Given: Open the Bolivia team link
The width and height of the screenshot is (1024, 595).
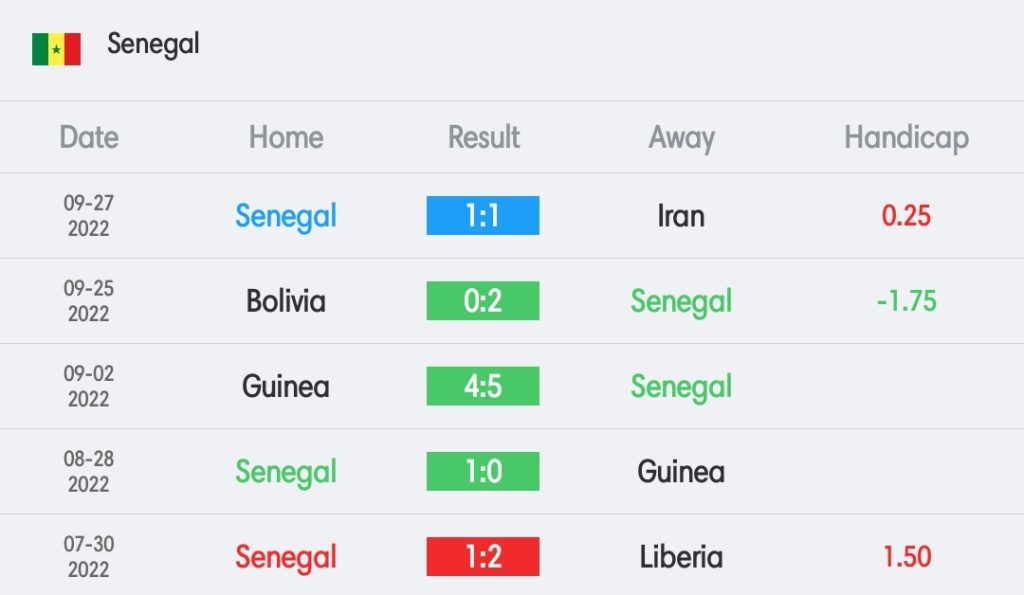Looking at the screenshot, I should (x=286, y=301).
